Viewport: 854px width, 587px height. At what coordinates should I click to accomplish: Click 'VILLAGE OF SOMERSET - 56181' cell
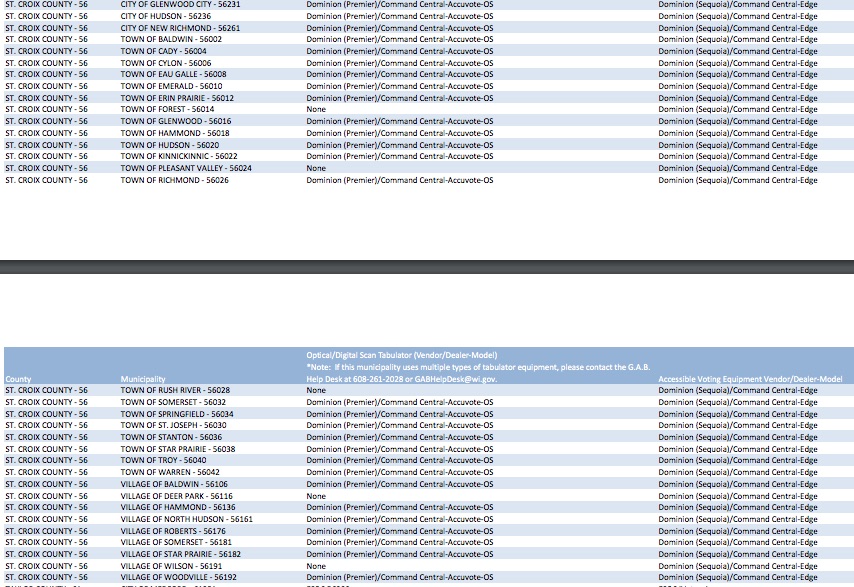(176, 542)
